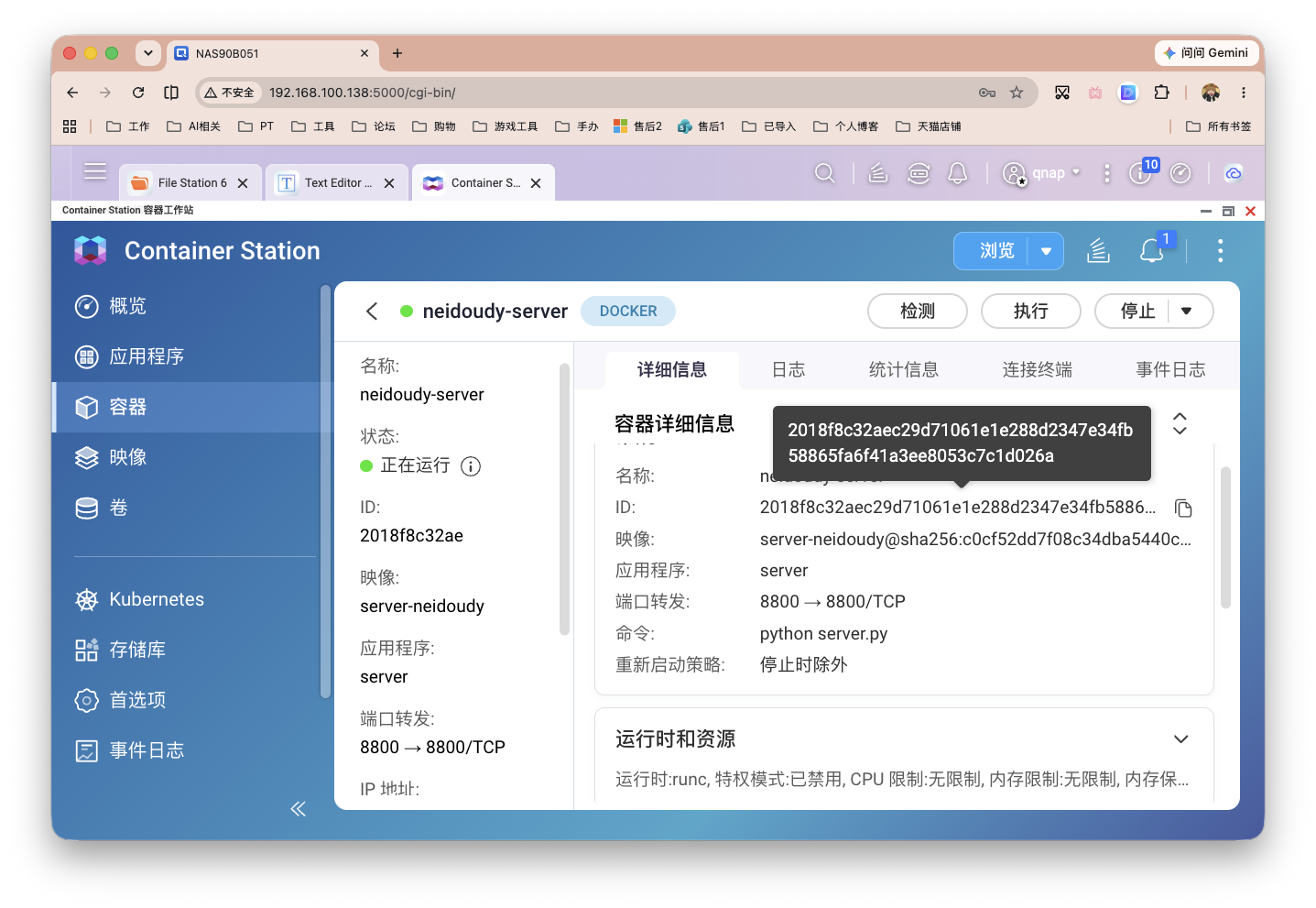Open QTS dashboard gauge icon
This screenshot has width=1316, height=908.
[x=1180, y=173]
